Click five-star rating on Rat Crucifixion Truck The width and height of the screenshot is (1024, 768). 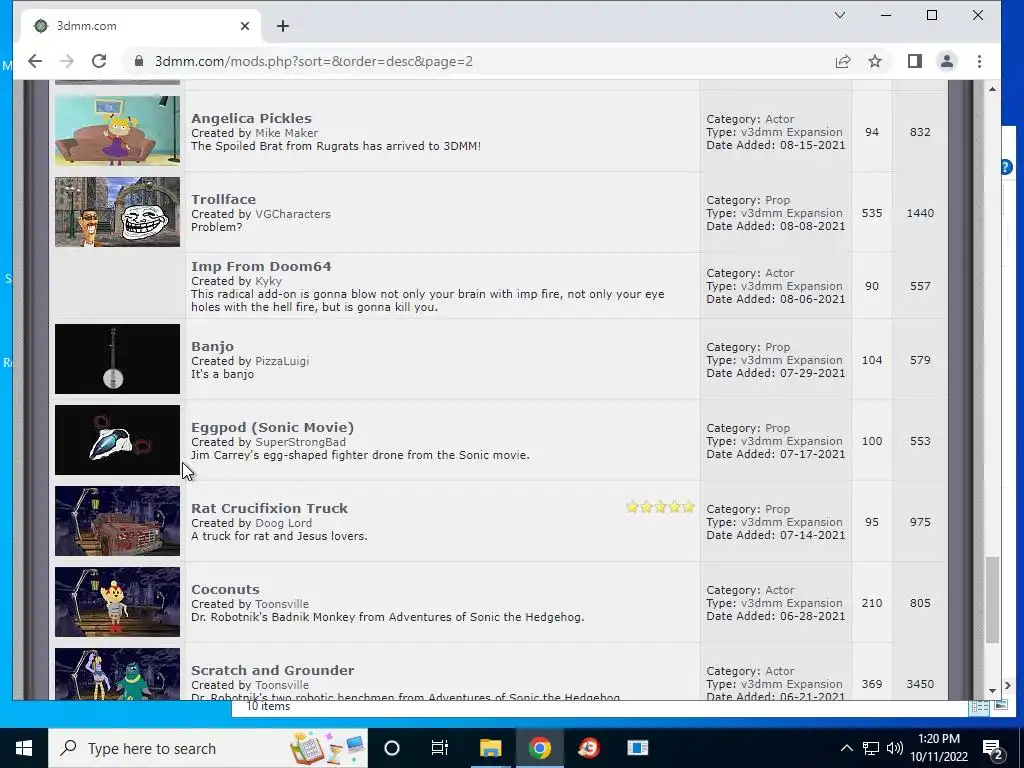pyautogui.click(x=660, y=507)
